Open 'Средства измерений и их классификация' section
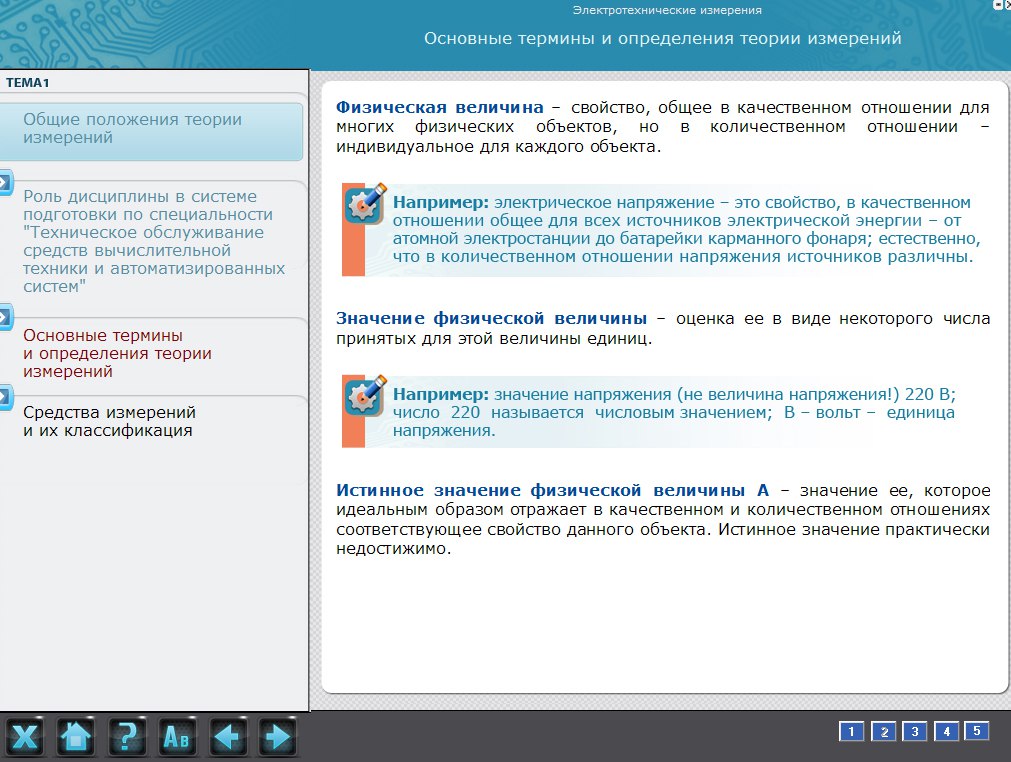 108,422
